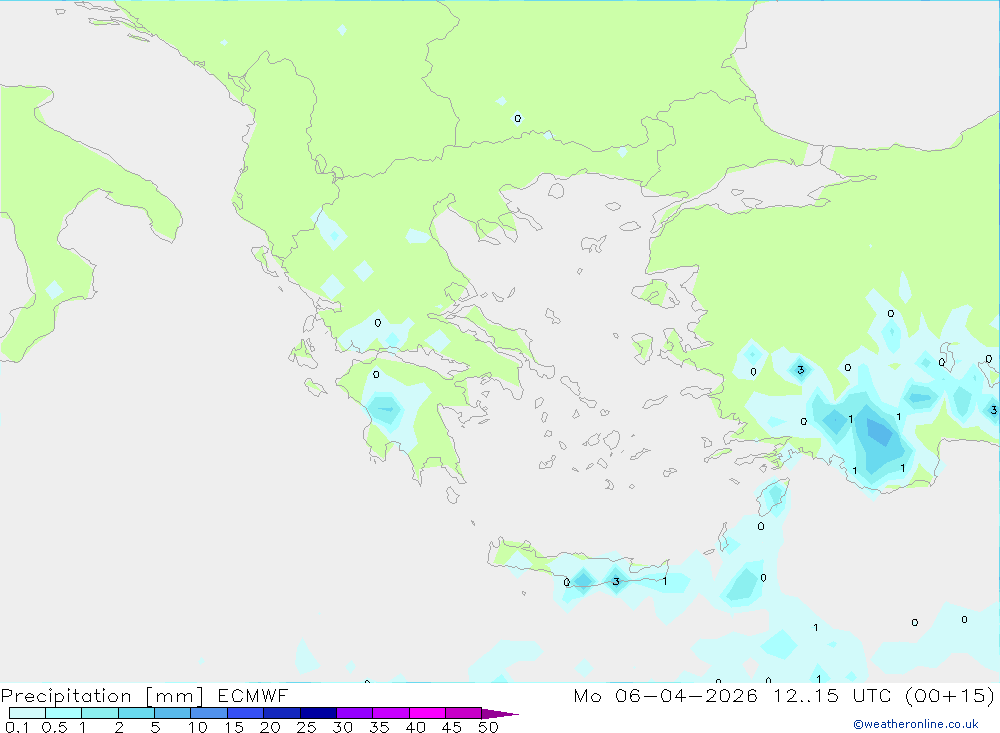Click legend scale label "40"

[415, 727]
